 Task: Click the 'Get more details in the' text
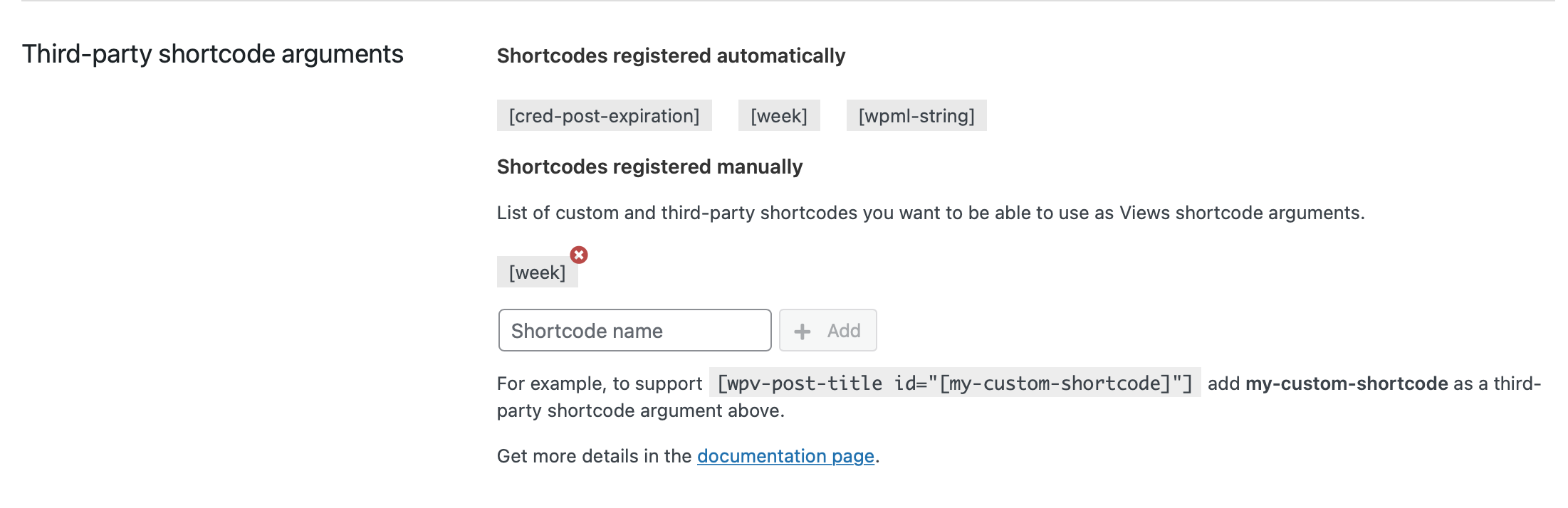[x=594, y=456]
